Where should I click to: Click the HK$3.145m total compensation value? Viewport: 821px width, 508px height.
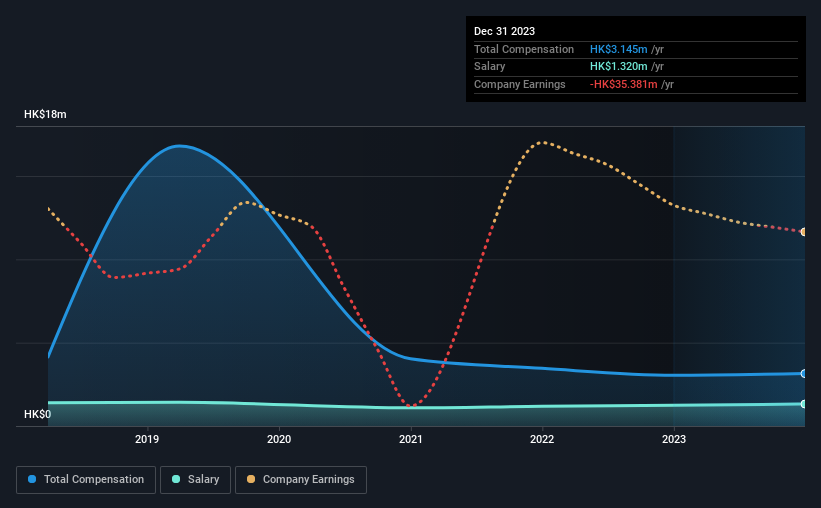[618, 49]
